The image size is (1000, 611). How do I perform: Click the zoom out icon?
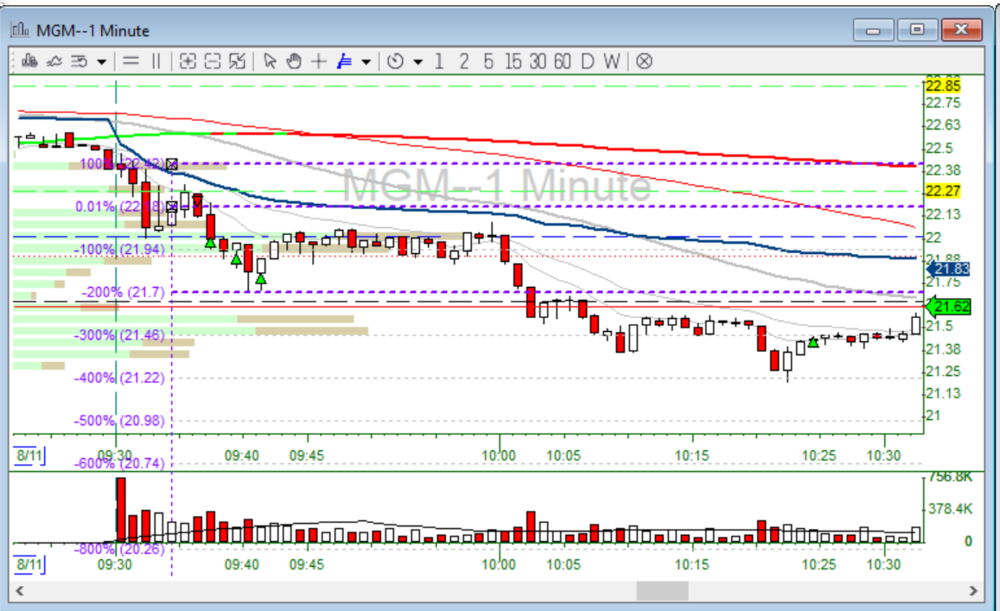[x=212, y=61]
